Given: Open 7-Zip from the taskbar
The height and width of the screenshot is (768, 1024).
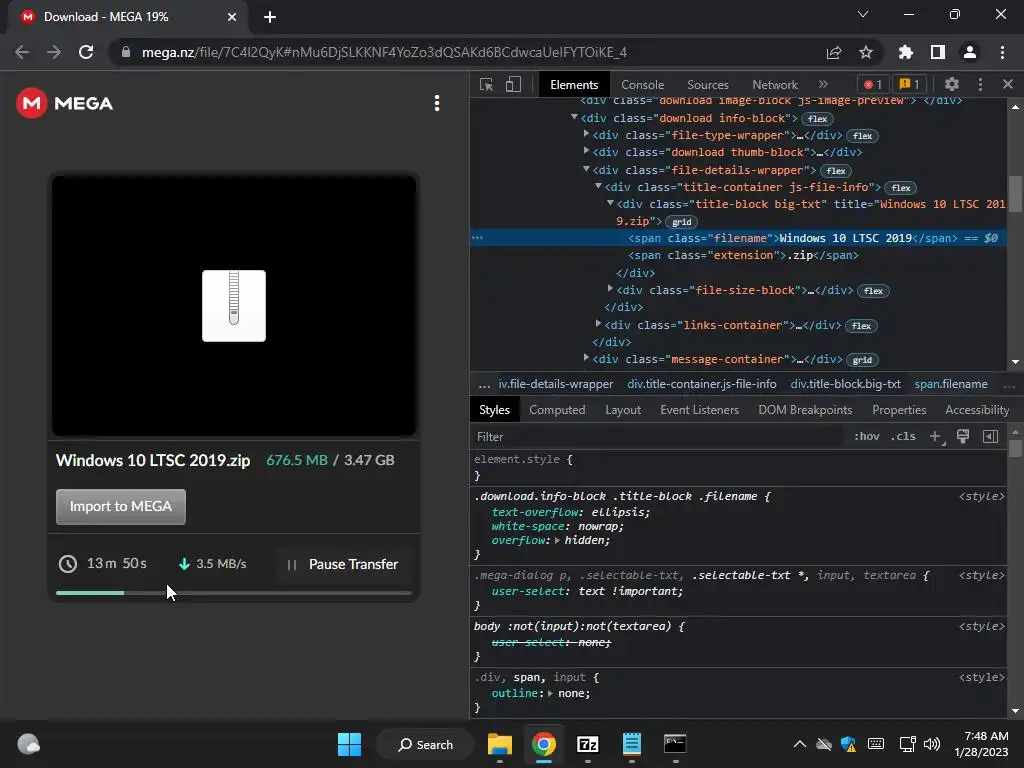Looking at the screenshot, I should click(588, 744).
